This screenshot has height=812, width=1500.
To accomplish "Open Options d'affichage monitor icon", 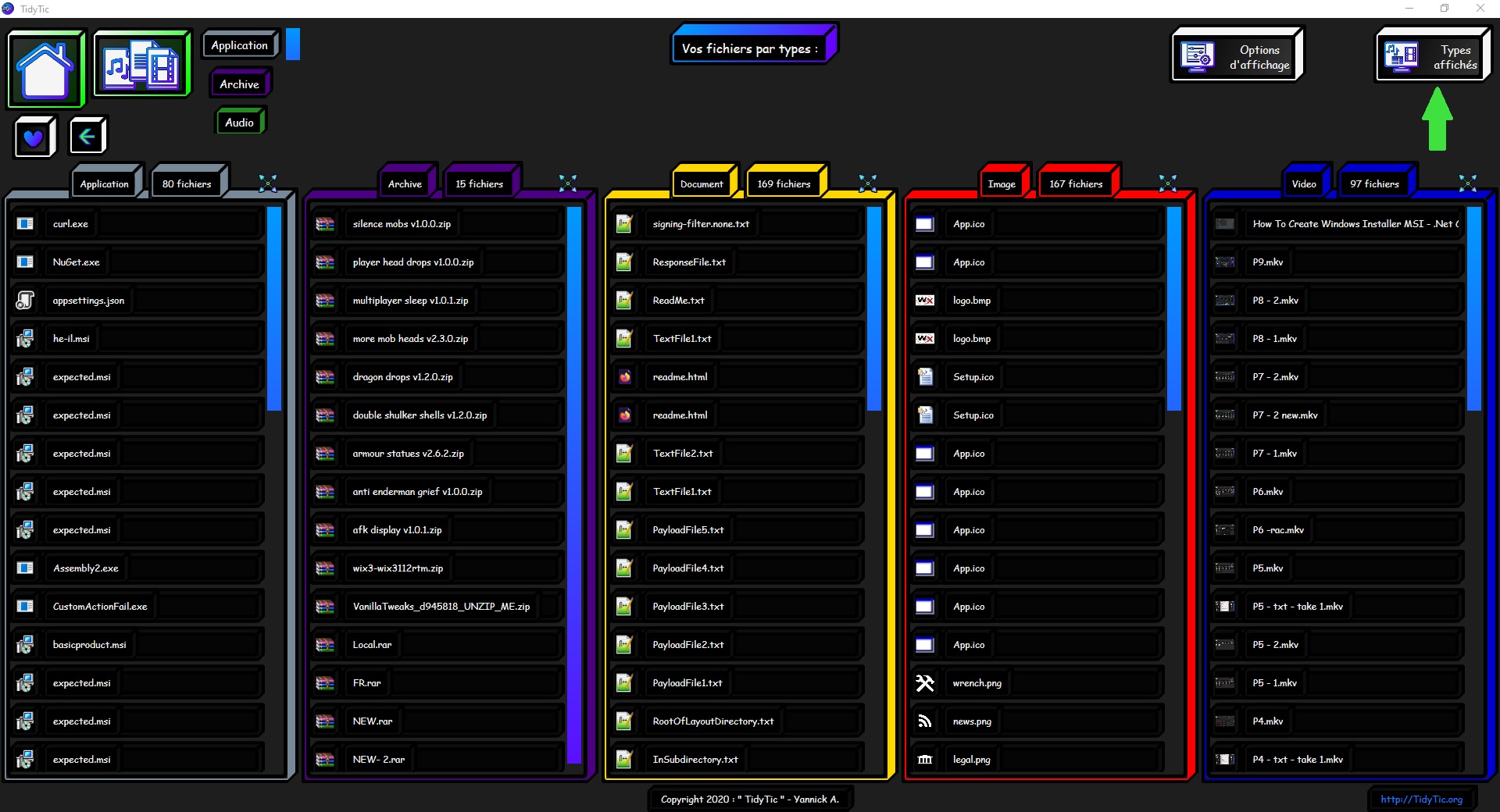I will coord(1197,56).
